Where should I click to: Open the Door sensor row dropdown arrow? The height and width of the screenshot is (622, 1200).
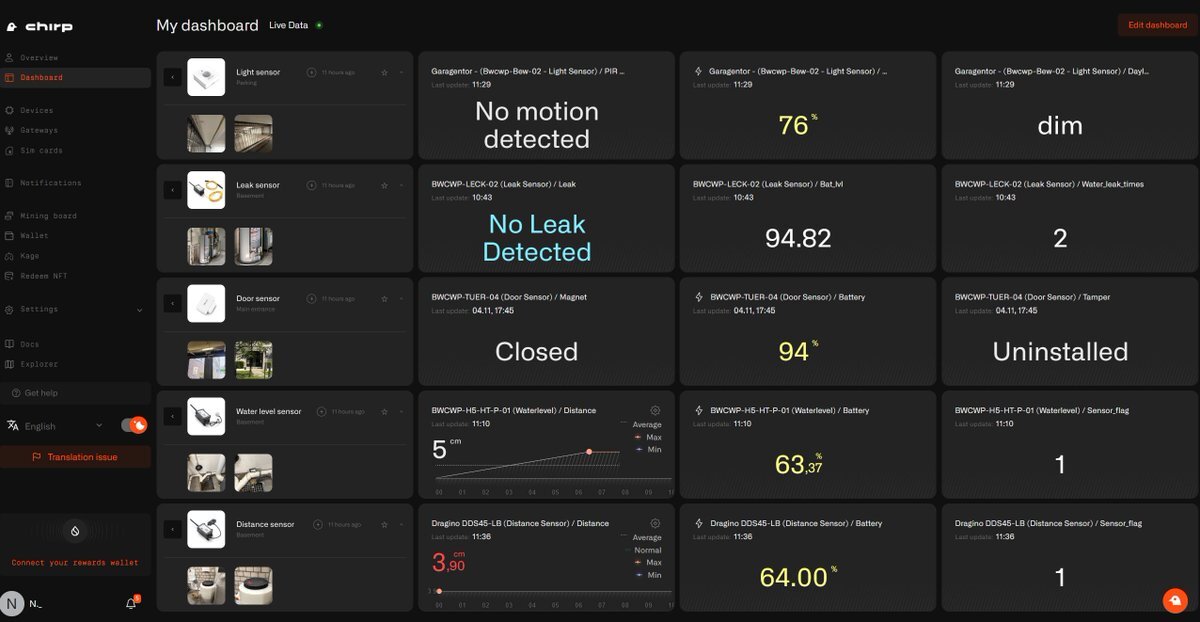pyautogui.click(x=401, y=298)
